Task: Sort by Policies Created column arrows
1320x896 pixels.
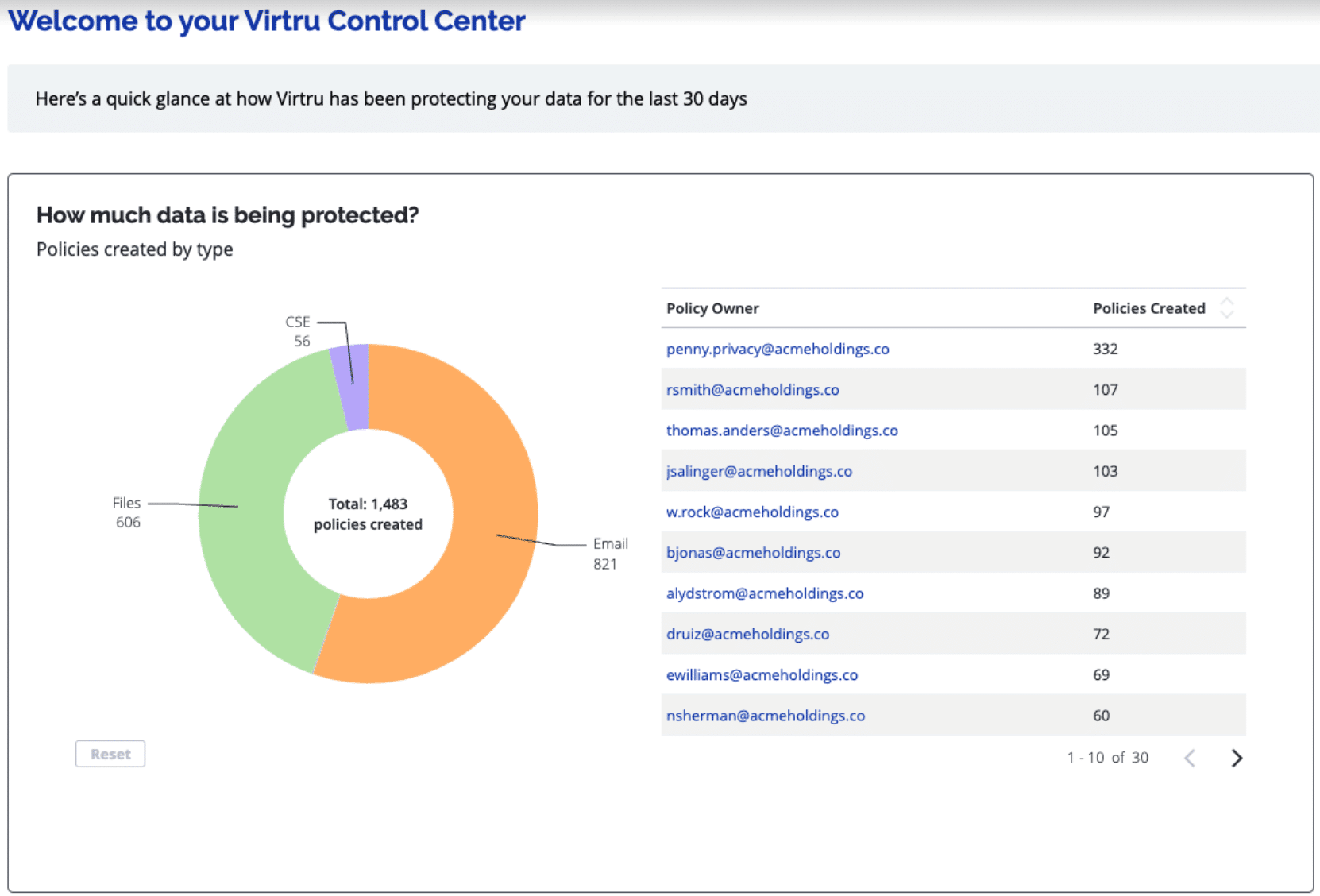Action: click(x=1227, y=308)
